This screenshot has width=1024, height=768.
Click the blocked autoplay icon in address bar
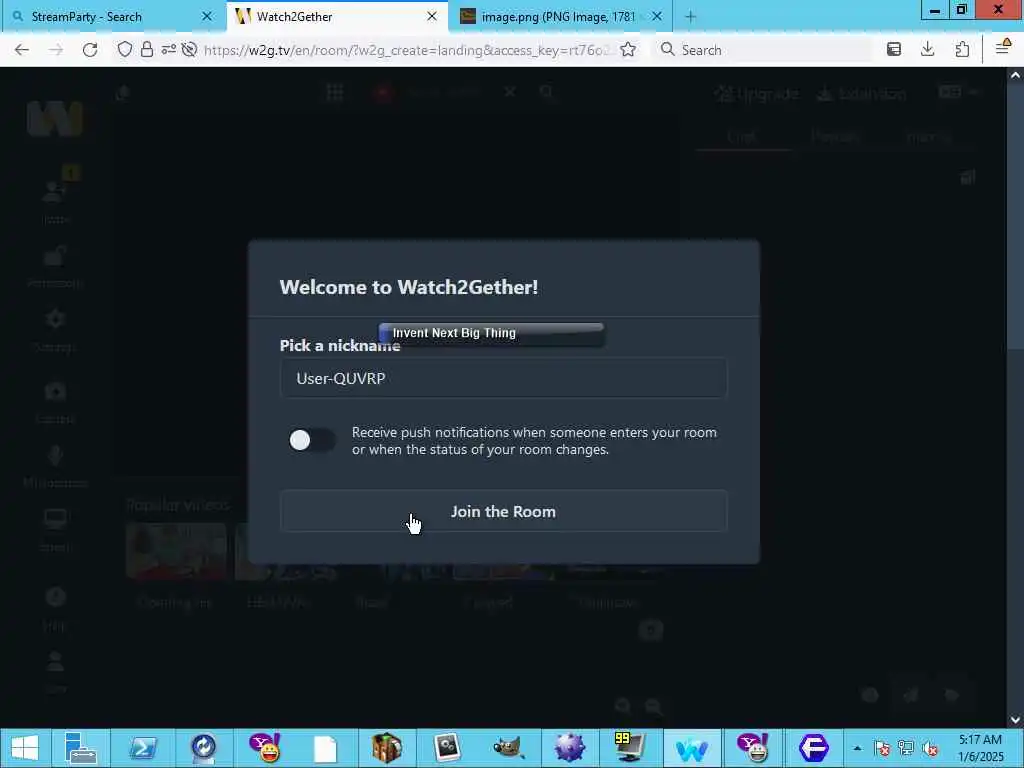189,50
